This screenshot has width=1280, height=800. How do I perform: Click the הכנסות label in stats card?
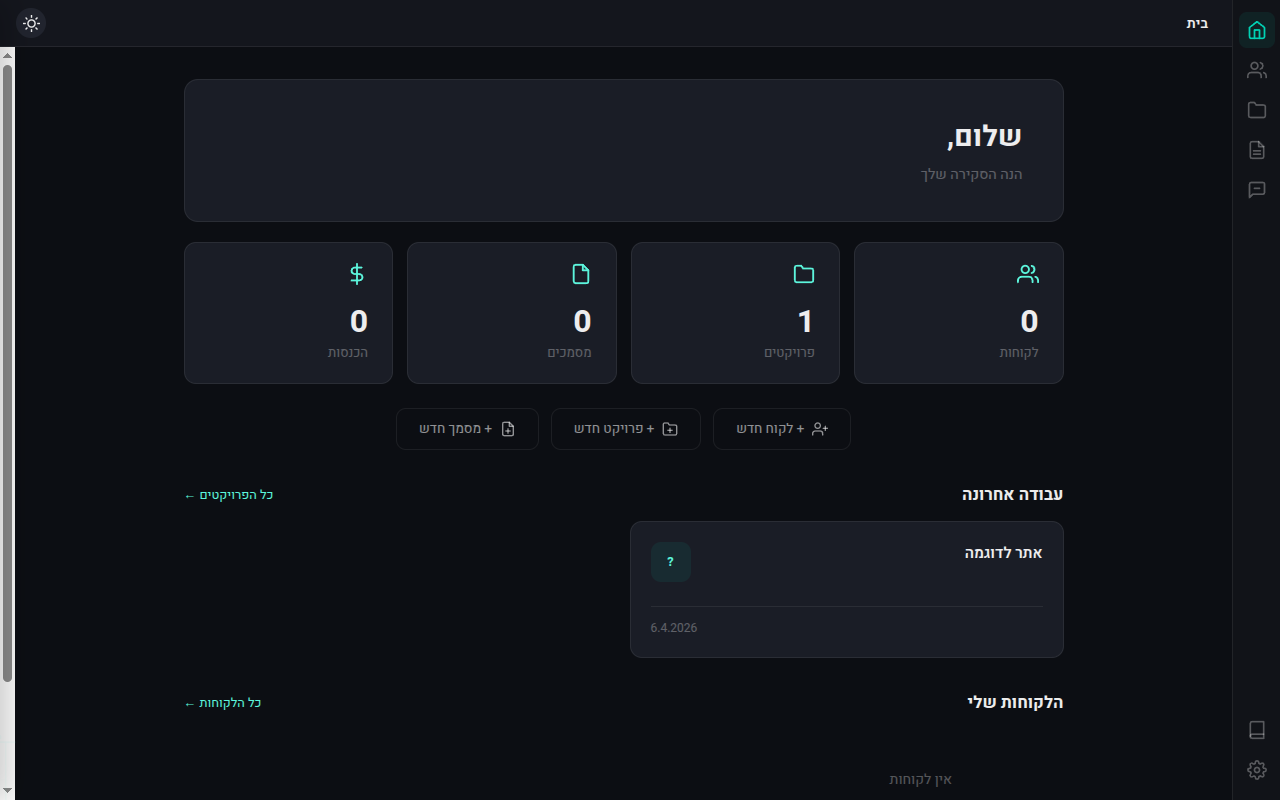tap(348, 352)
